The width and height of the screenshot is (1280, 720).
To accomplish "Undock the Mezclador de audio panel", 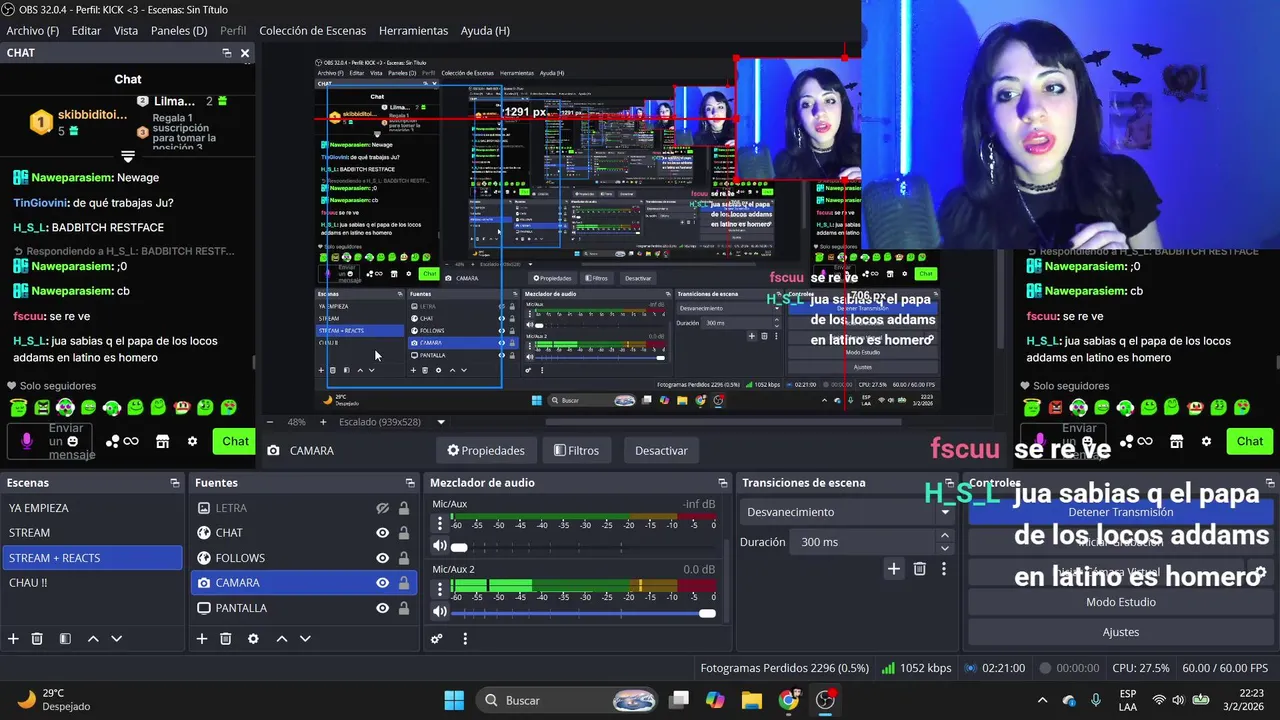I will [x=723, y=483].
